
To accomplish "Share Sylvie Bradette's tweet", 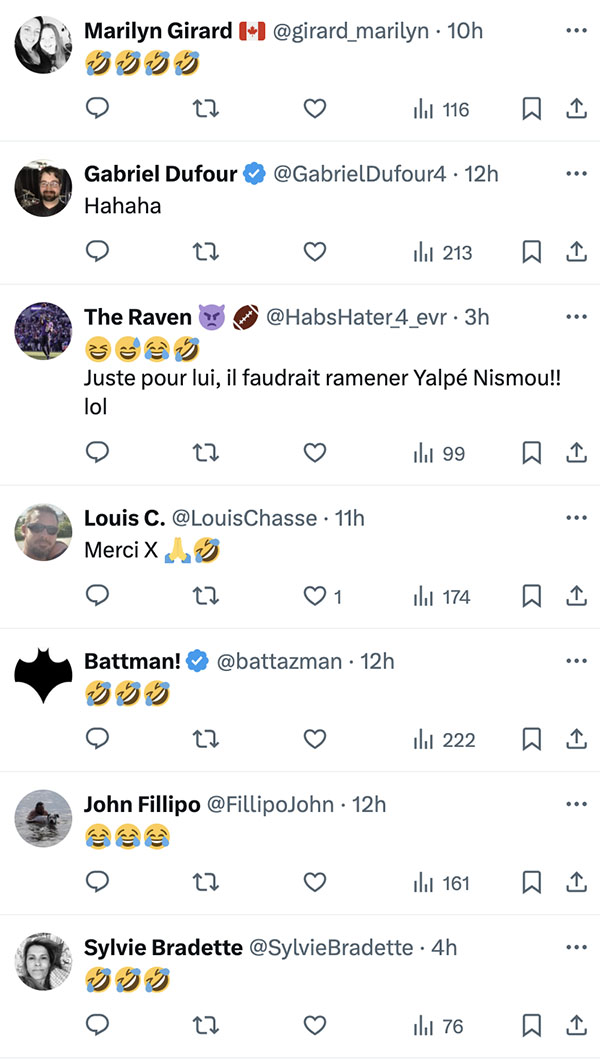I will [576, 1026].
